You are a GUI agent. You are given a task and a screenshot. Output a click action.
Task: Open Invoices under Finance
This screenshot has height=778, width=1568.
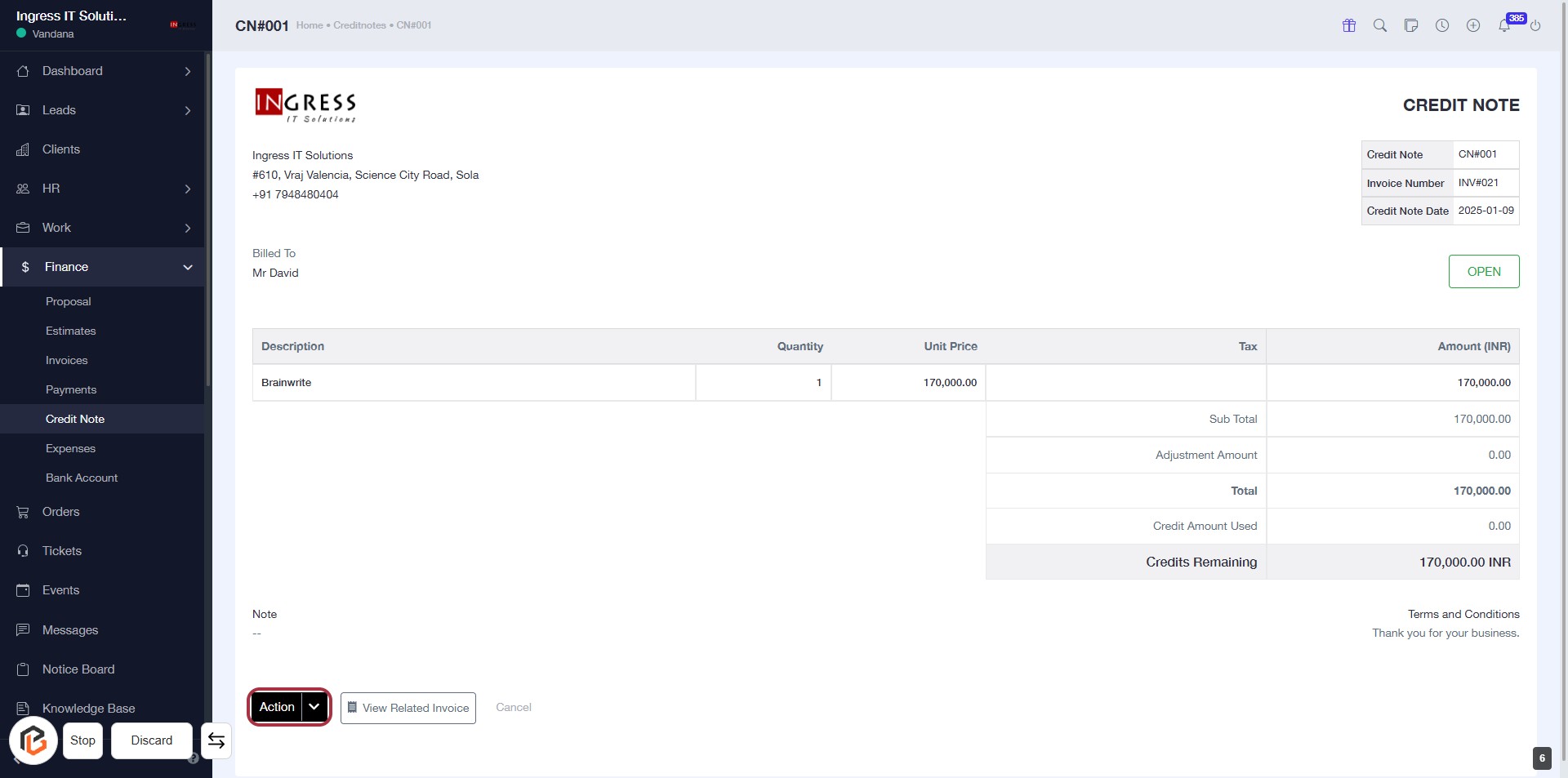tap(66, 360)
